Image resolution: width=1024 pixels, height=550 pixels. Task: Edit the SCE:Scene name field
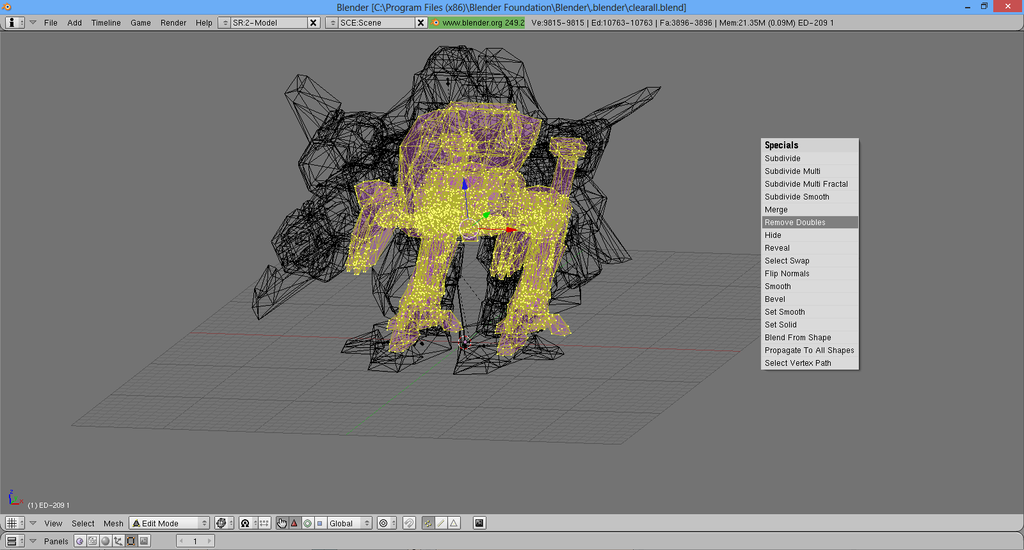pos(376,23)
